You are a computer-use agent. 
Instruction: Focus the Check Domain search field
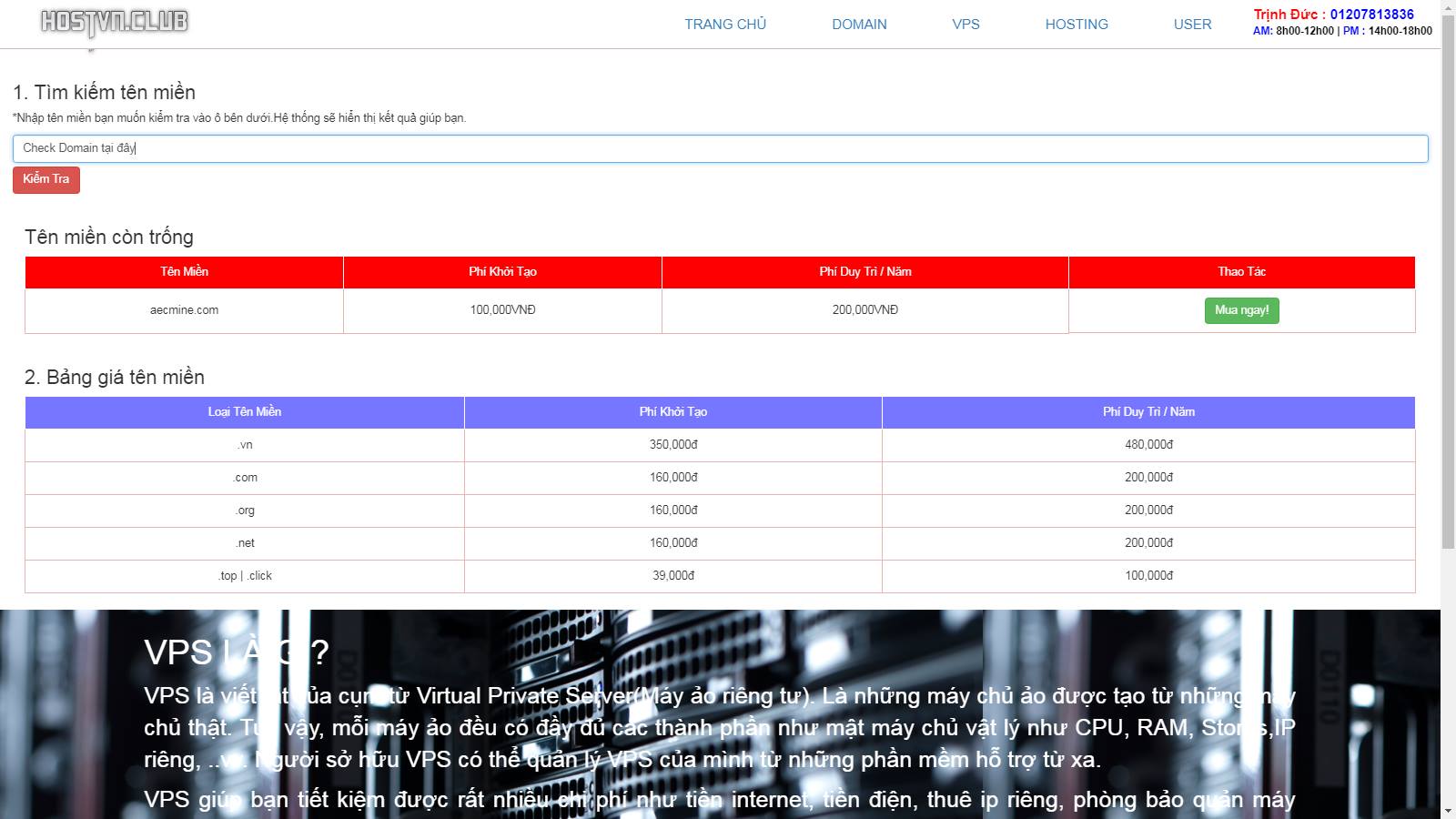pos(720,148)
